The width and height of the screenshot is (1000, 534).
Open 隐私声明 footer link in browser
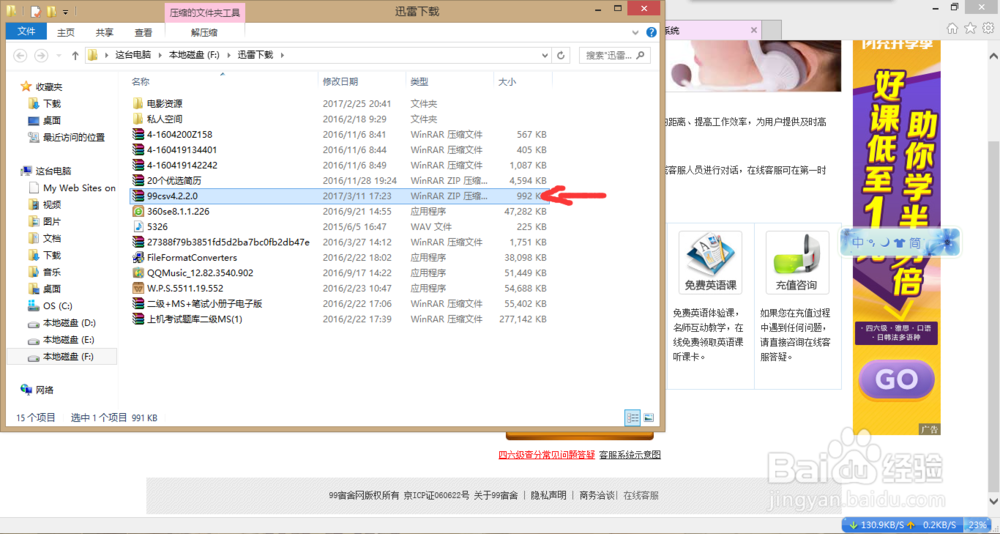pos(548,495)
